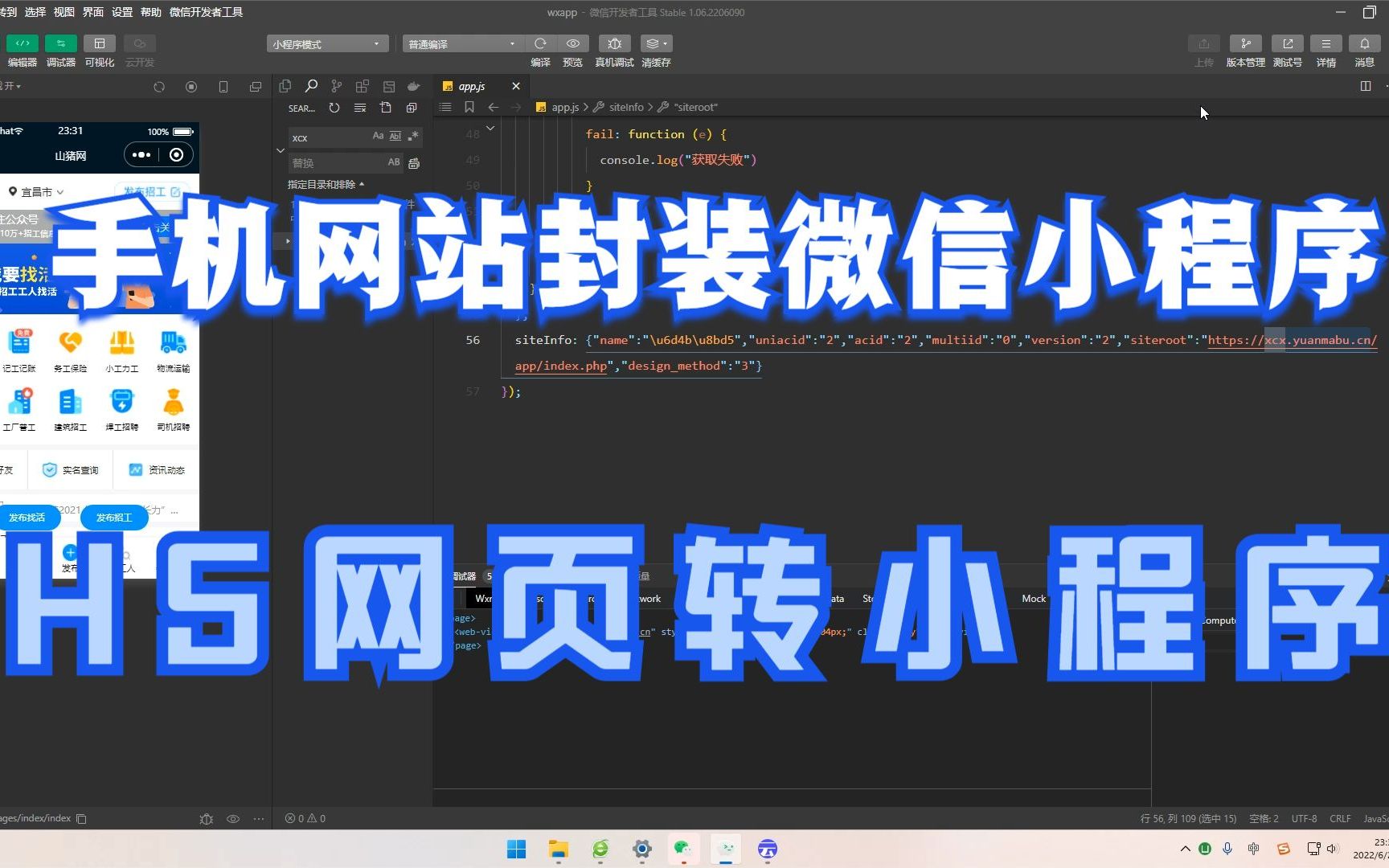Open 预览 to generate preview QR code
This screenshot has width=1389, height=868.
tap(572, 44)
